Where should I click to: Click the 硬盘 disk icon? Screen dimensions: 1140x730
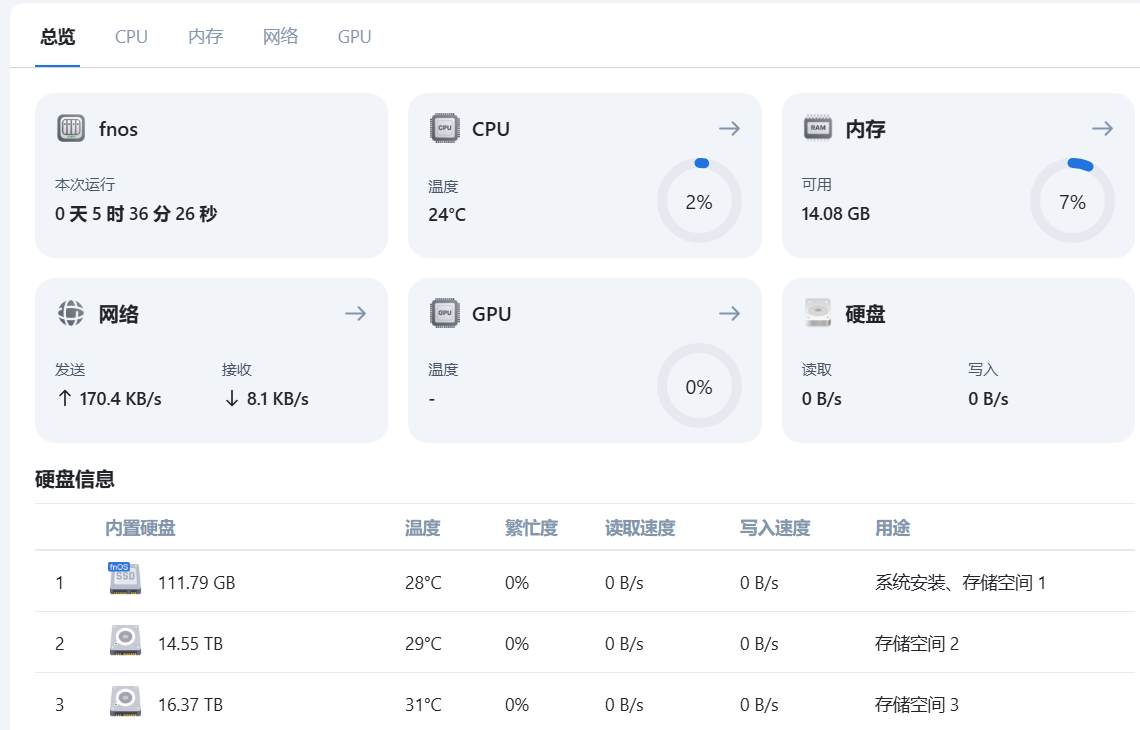coord(816,313)
